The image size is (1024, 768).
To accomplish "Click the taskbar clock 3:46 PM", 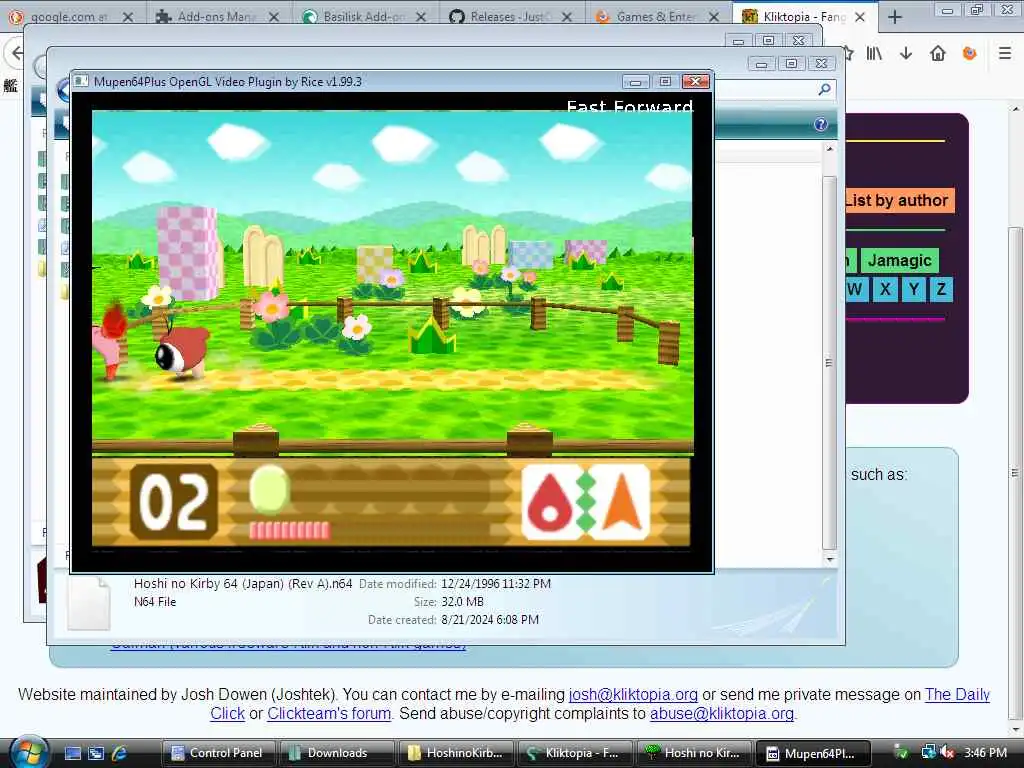I will pyautogui.click(x=985, y=753).
